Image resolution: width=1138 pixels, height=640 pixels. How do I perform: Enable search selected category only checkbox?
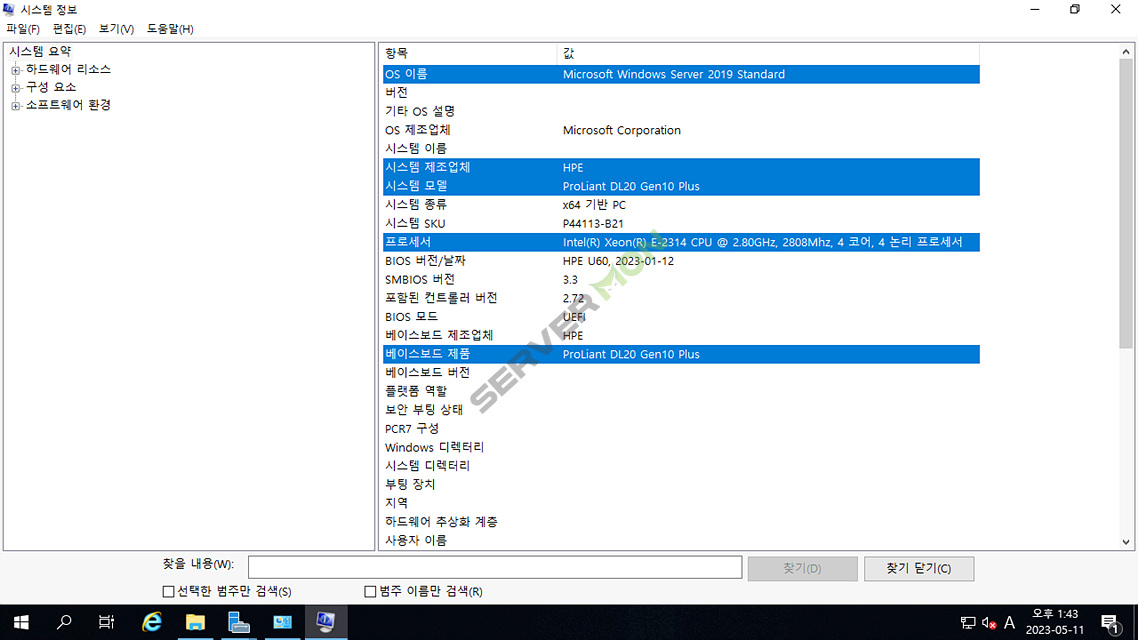(x=168, y=591)
